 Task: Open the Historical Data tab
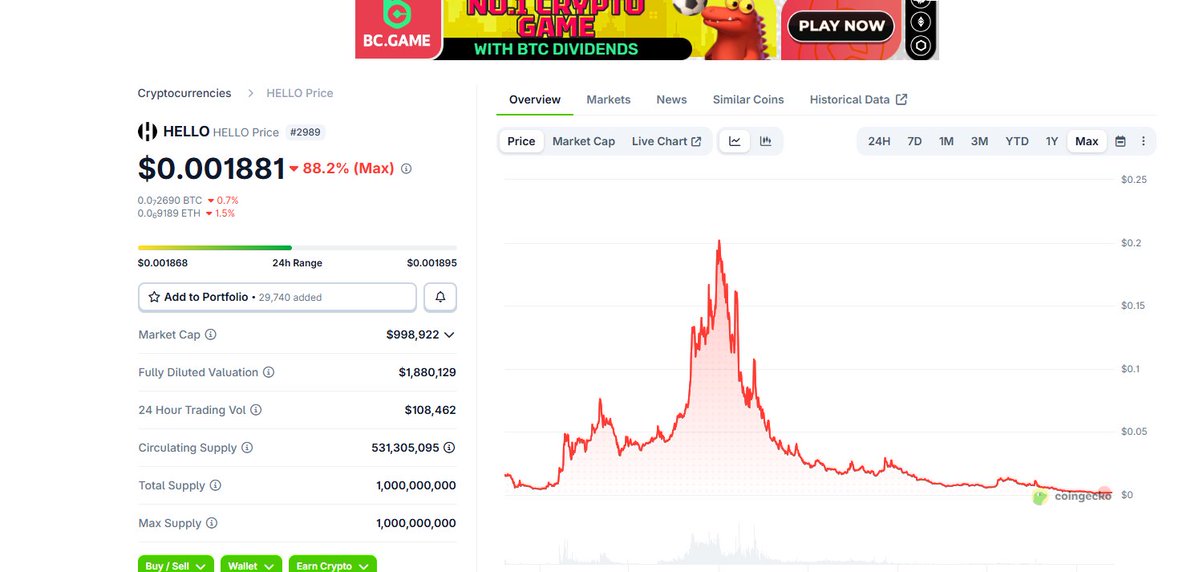pyautogui.click(x=858, y=99)
